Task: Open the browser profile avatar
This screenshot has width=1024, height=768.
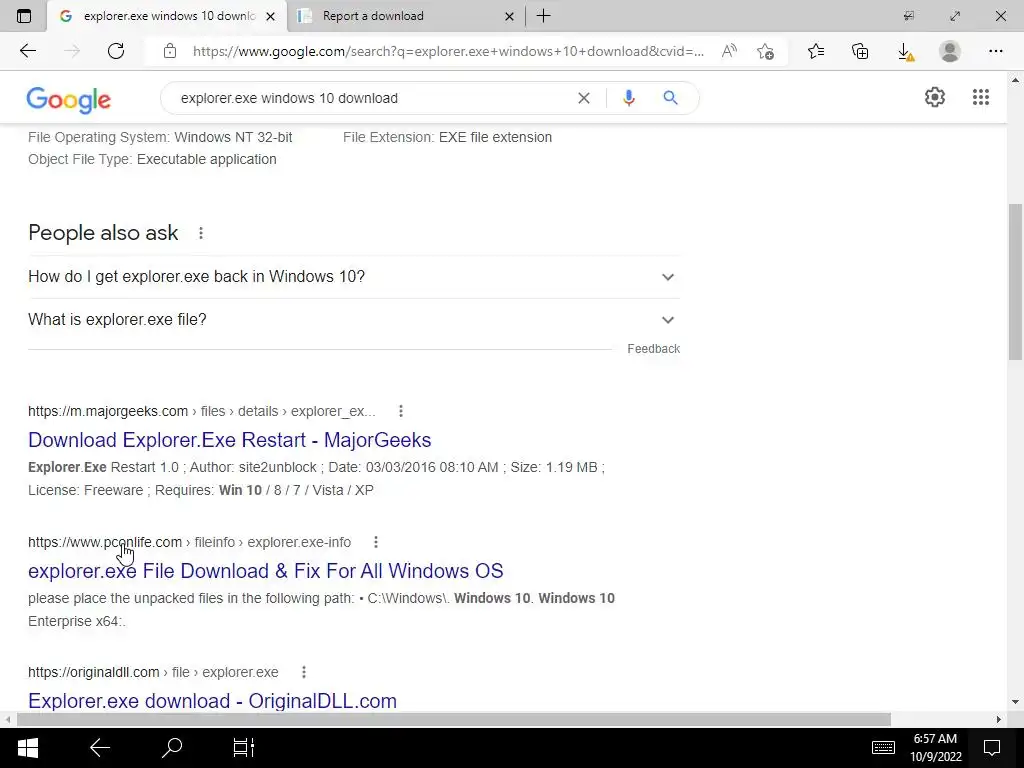Action: pyautogui.click(x=950, y=51)
